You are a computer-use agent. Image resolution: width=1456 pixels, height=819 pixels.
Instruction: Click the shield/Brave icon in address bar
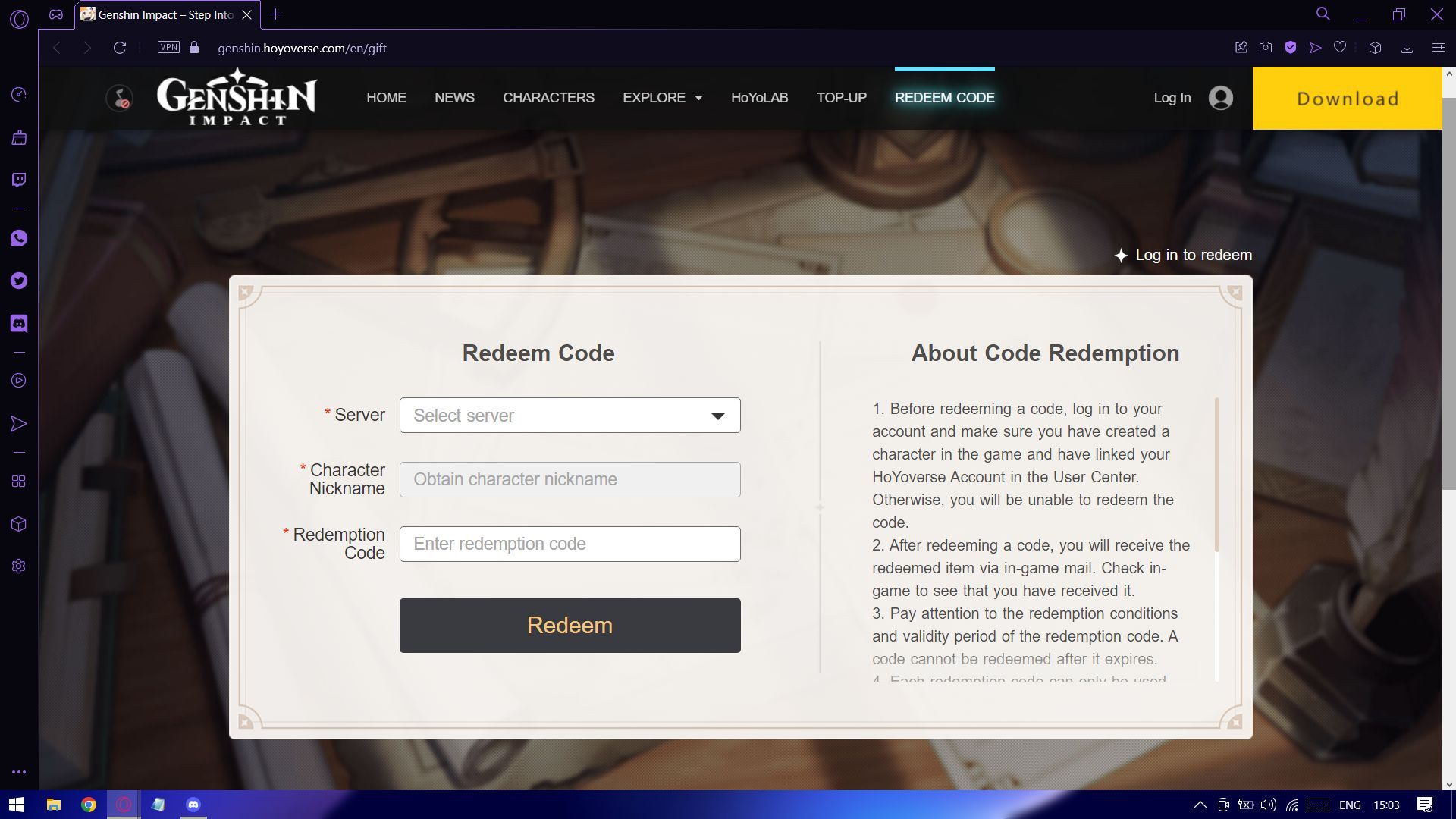pyautogui.click(x=1291, y=47)
